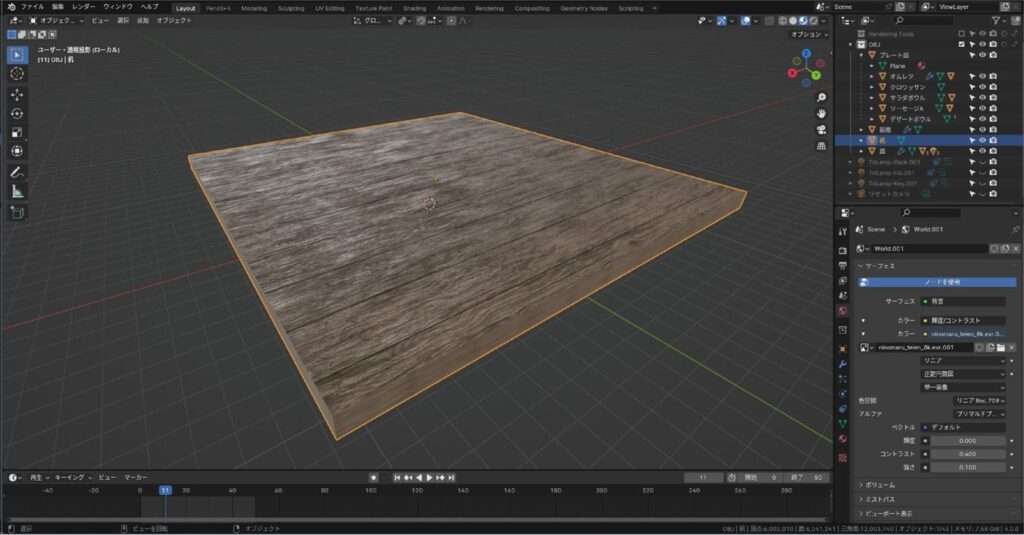Select the Rotate tool
This screenshot has width=1024, height=535.
[17, 114]
